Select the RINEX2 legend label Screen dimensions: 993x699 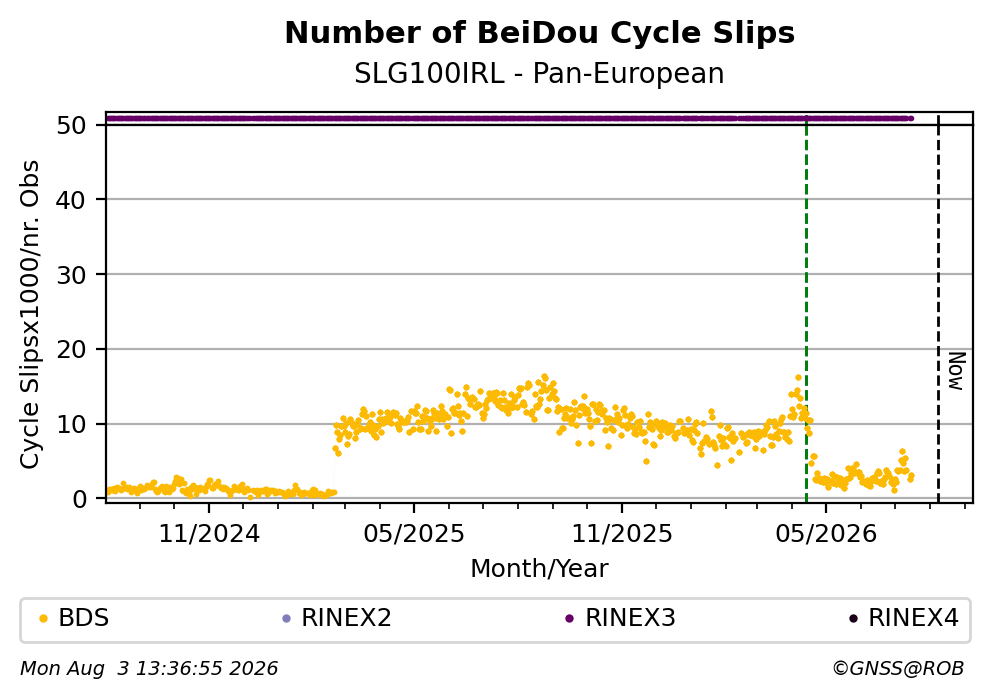click(346, 618)
